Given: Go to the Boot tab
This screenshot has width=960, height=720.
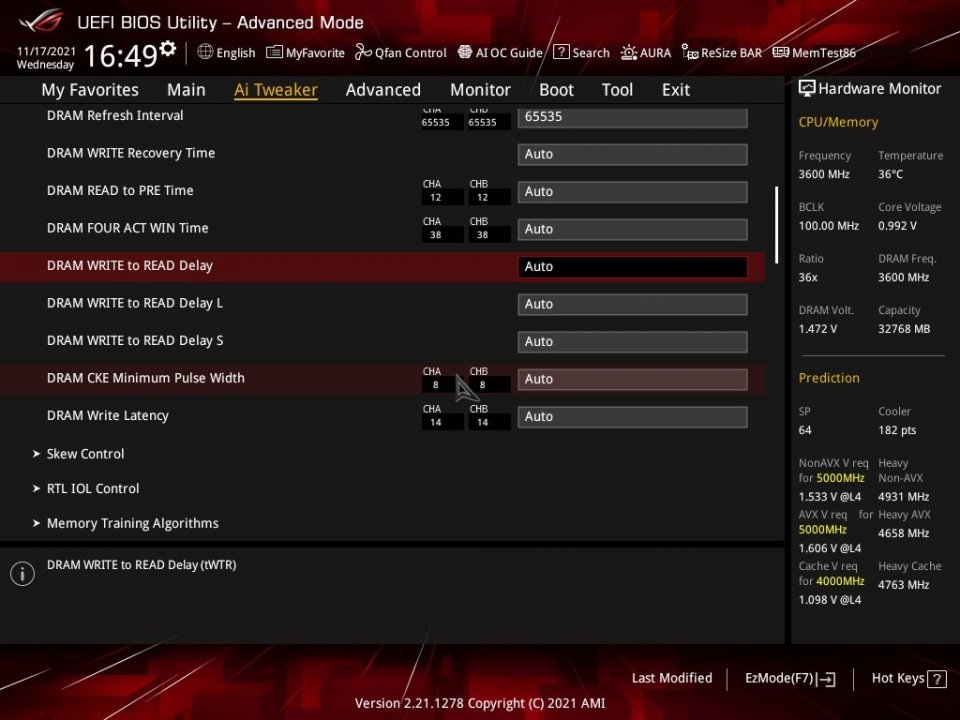Looking at the screenshot, I should tap(556, 90).
